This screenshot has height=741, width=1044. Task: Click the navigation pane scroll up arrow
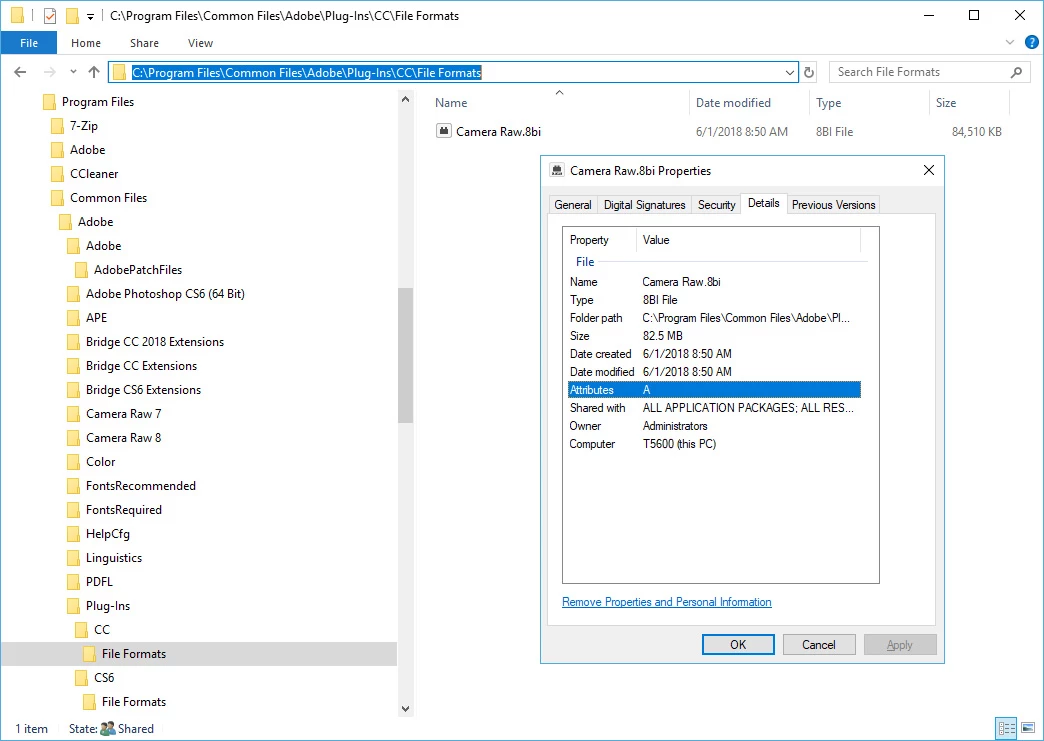pyautogui.click(x=405, y=100)
